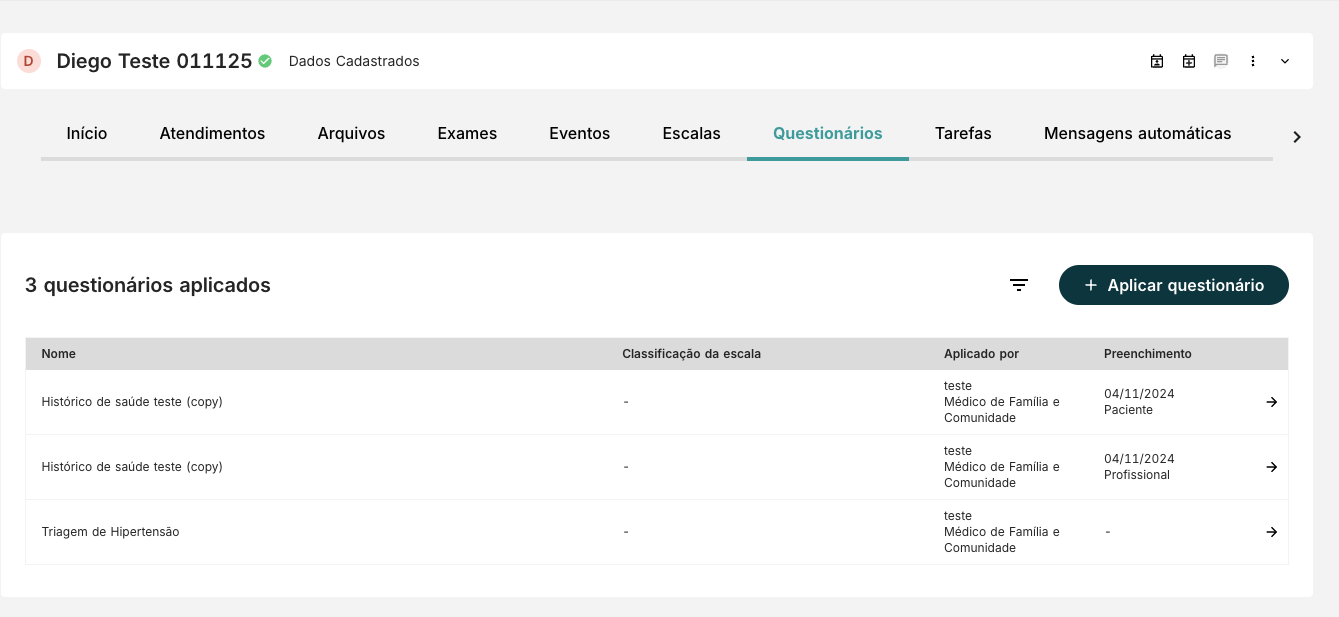Switch to the Mensagens automáticas tab

pyautogui.click(x=1138, y=133)
